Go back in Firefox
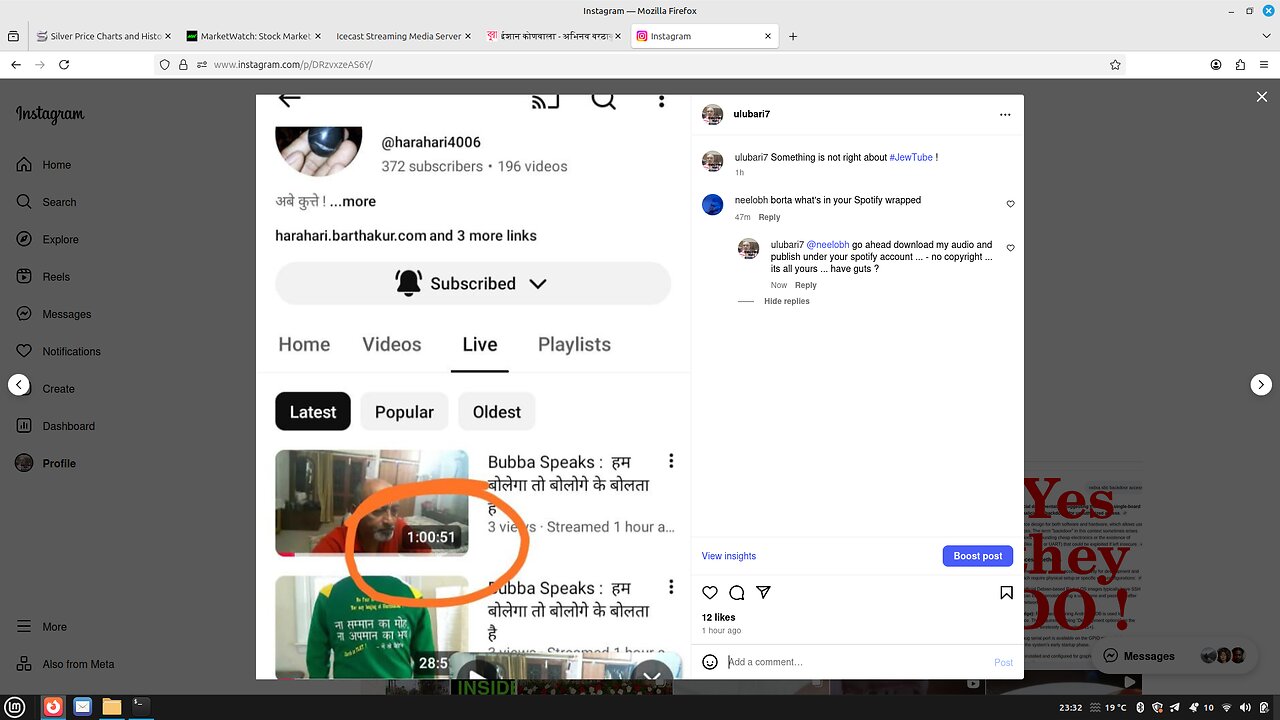This screenshot has height=720, width=1280. [x=16, y=64]
